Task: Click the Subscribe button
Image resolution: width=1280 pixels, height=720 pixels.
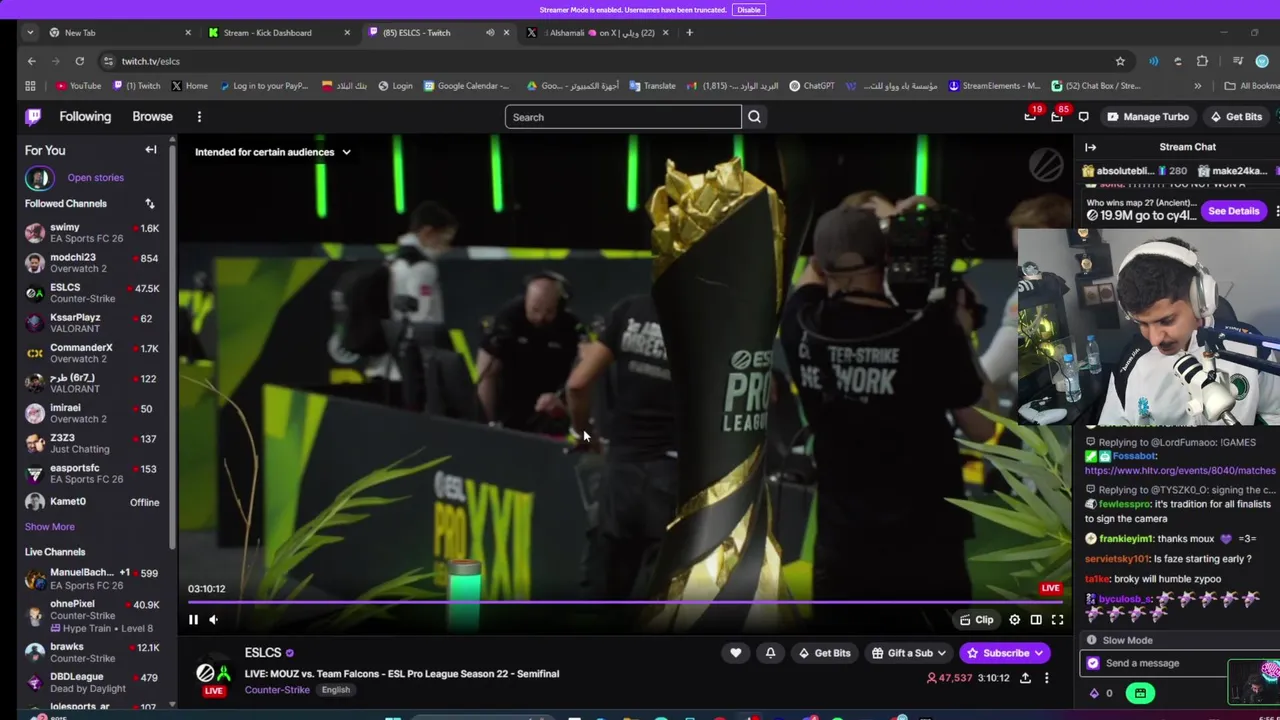Action: tap(1005, 653)
